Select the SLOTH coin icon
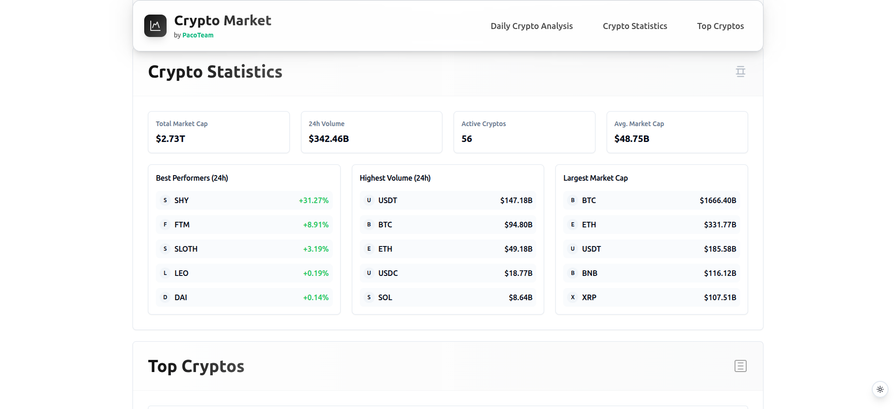The height and width of the screenshot is (409, 896). click(165, 249)
